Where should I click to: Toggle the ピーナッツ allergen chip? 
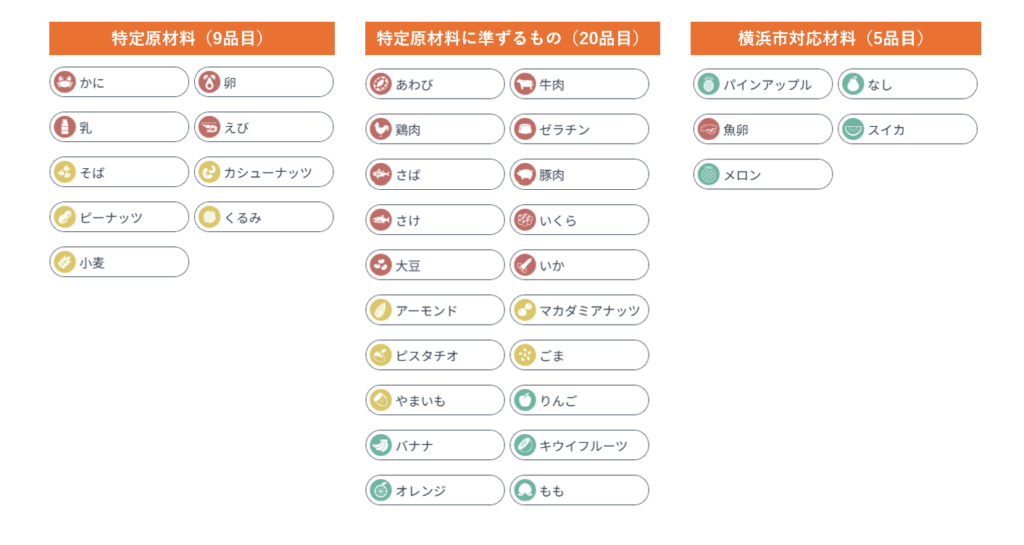pyautogui.click(x=119, y=217)
